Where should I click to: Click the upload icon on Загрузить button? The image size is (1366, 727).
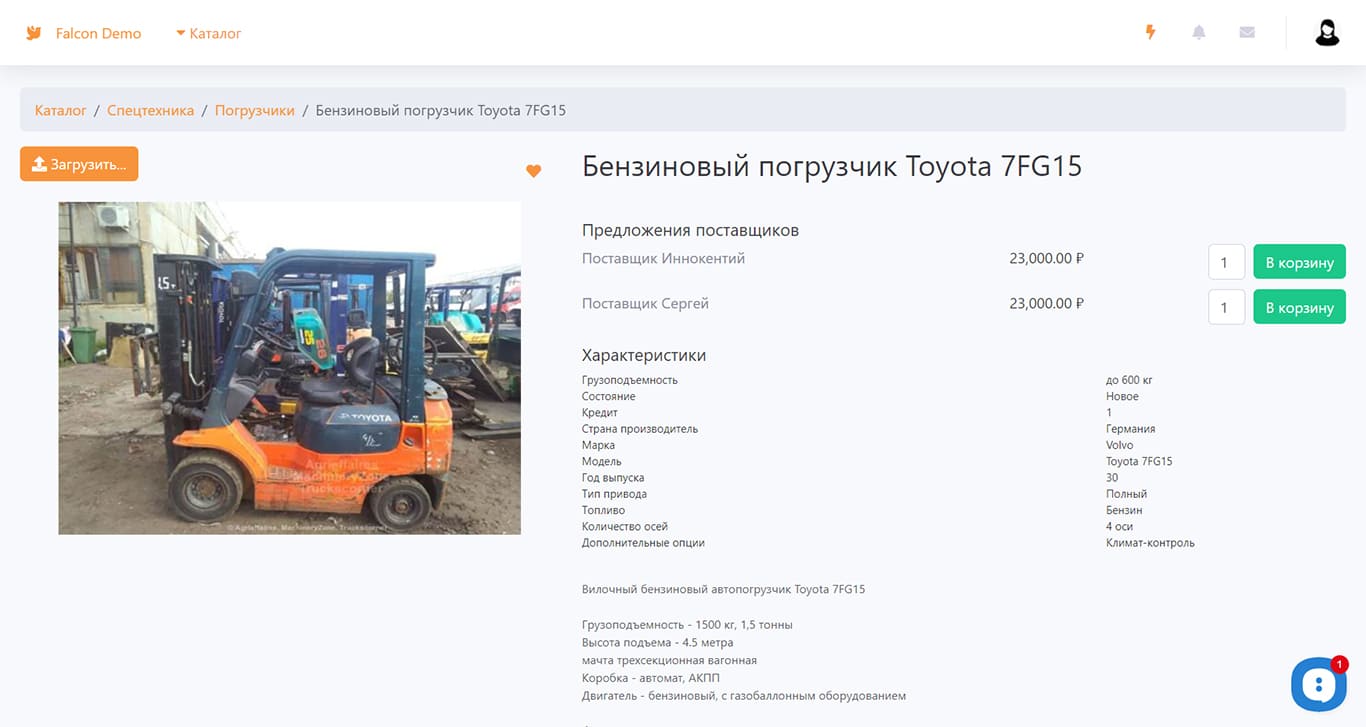point(40,164)
